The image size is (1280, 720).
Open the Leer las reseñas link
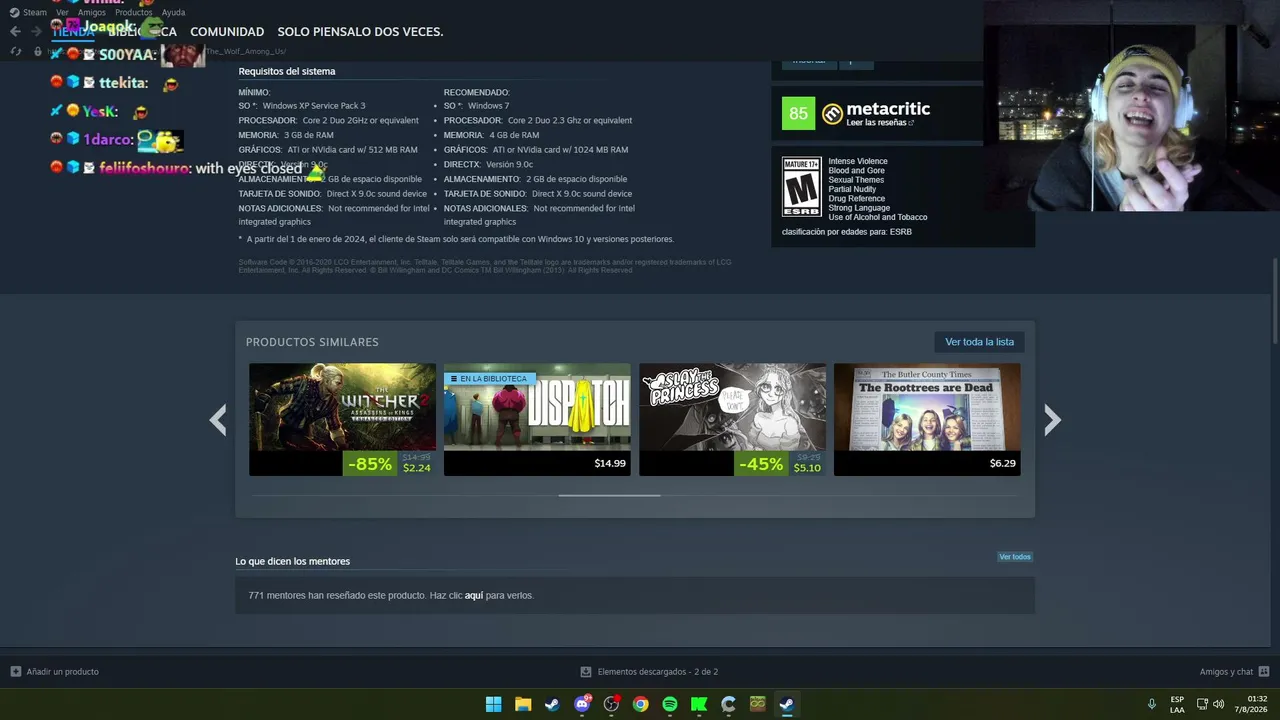coord(880,123)
